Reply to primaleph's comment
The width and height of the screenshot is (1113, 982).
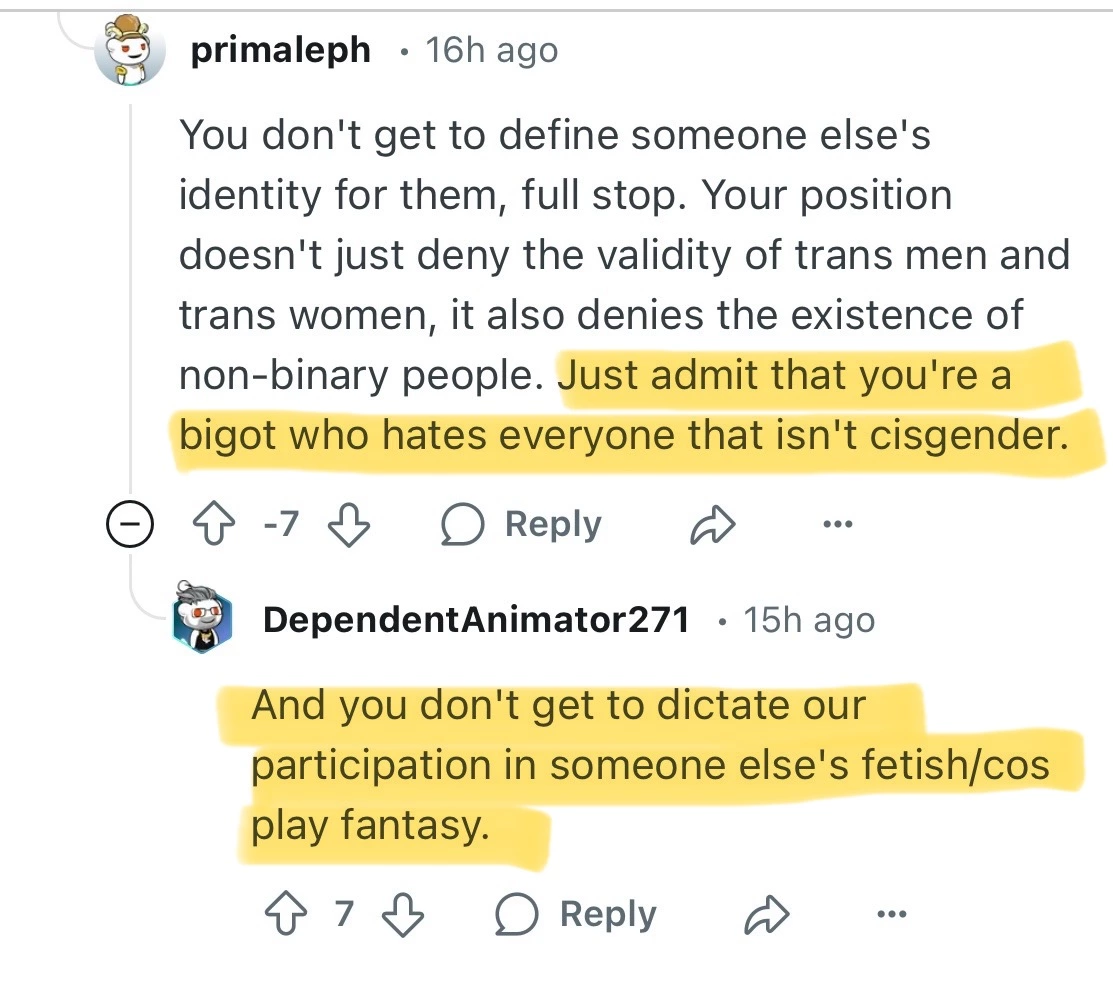522,526
